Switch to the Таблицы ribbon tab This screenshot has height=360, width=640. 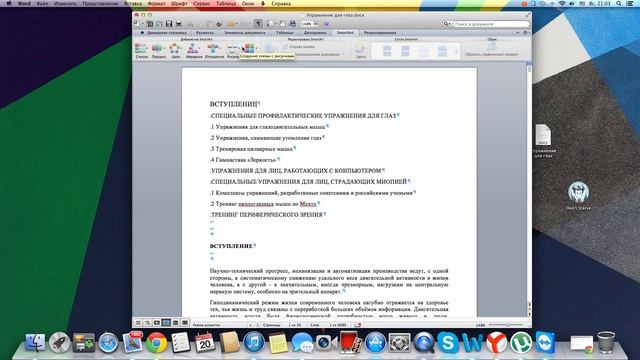point(284,33)
